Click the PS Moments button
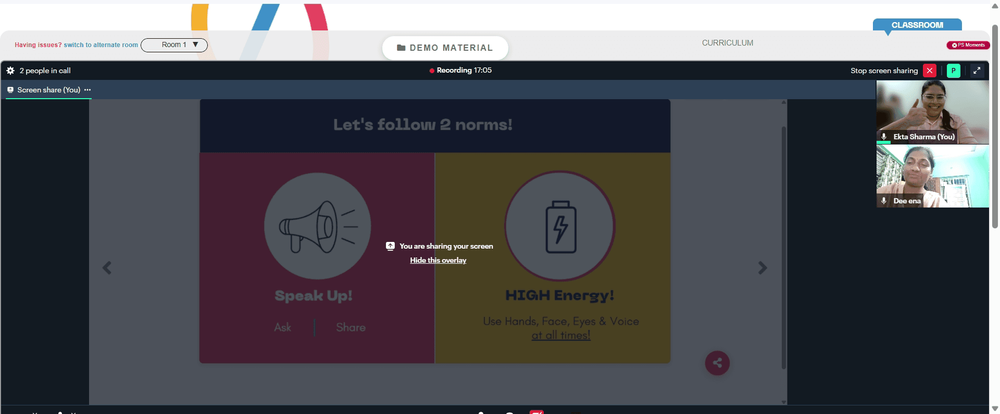The height and width of the screenshot is (414, 1000). [x=968, y=45]
